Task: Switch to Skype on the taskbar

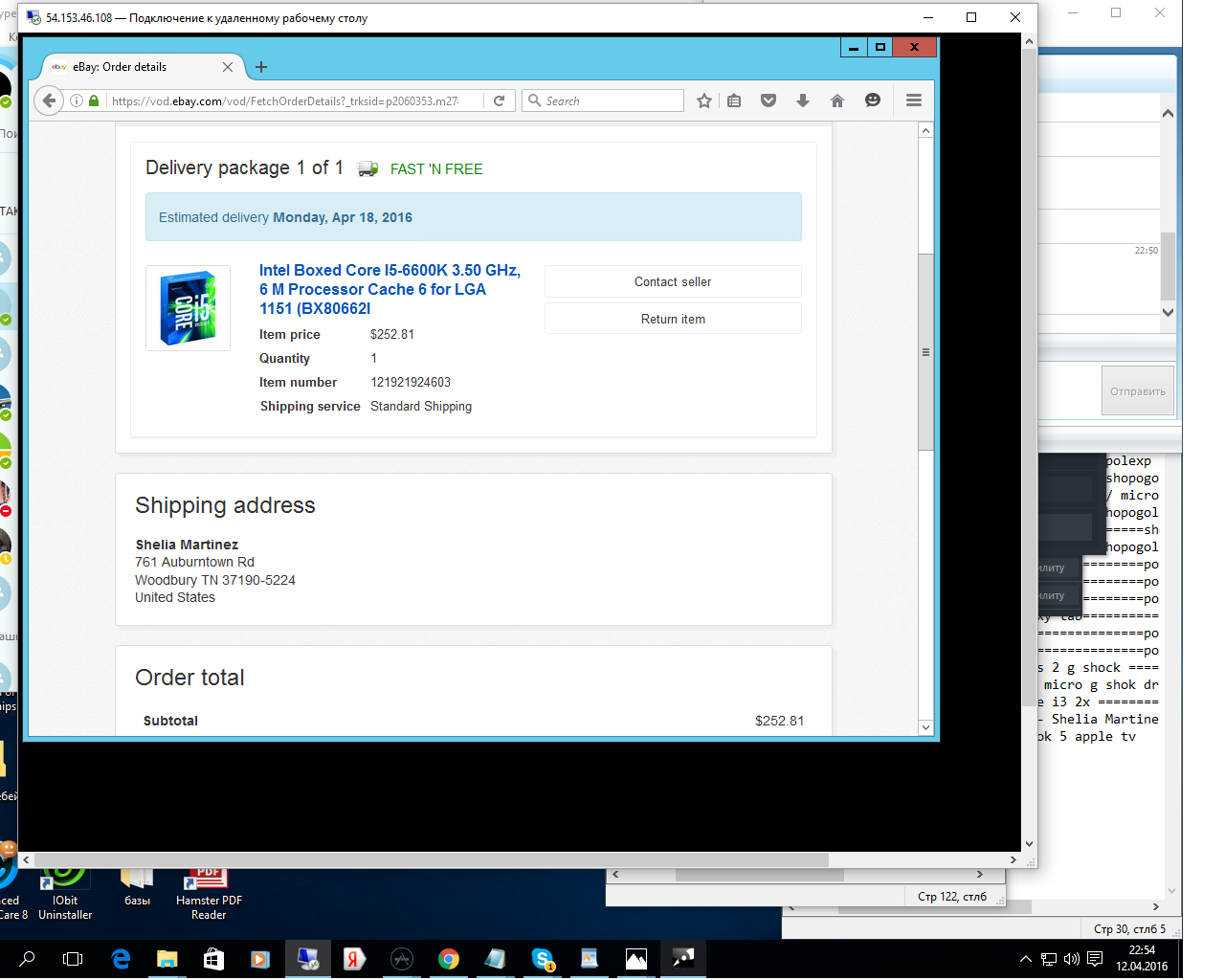Action: pyautogui.click(x=543, y=959)
